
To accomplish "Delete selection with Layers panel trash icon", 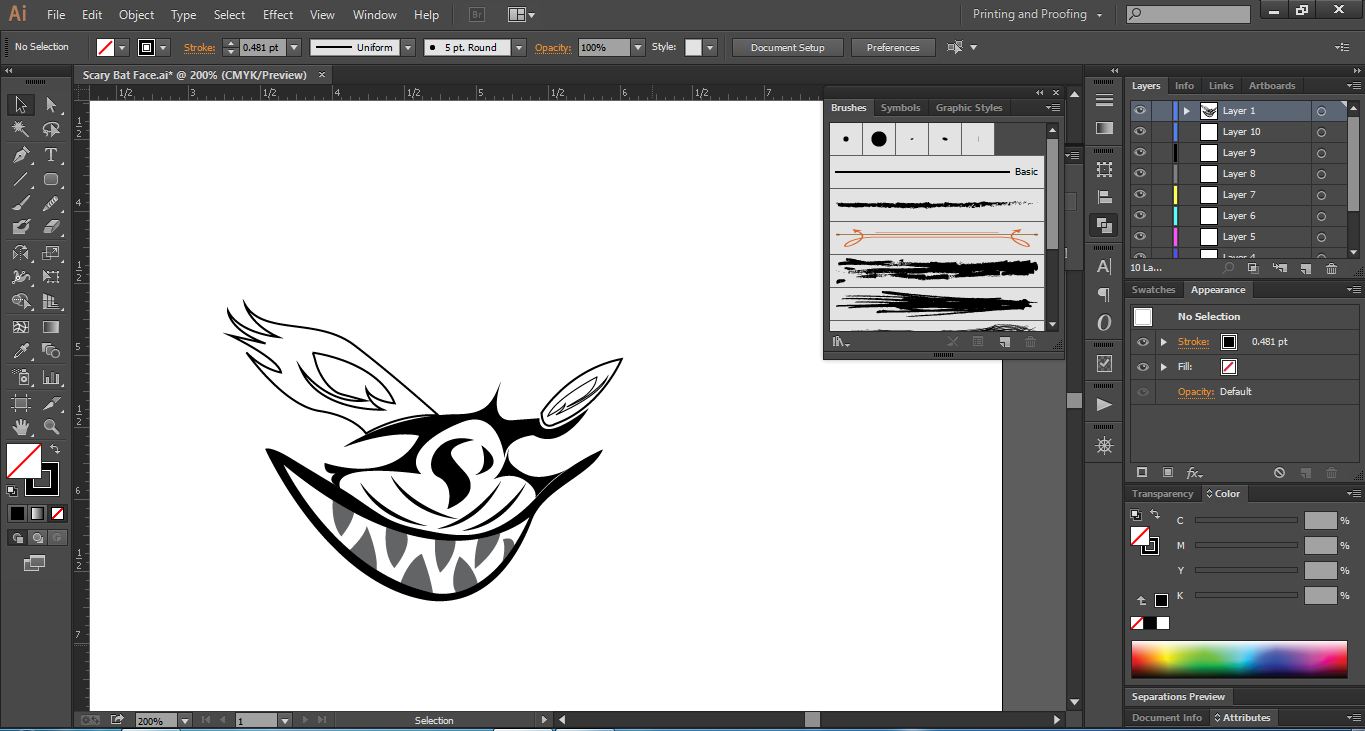I will [x=1331, y=268].
